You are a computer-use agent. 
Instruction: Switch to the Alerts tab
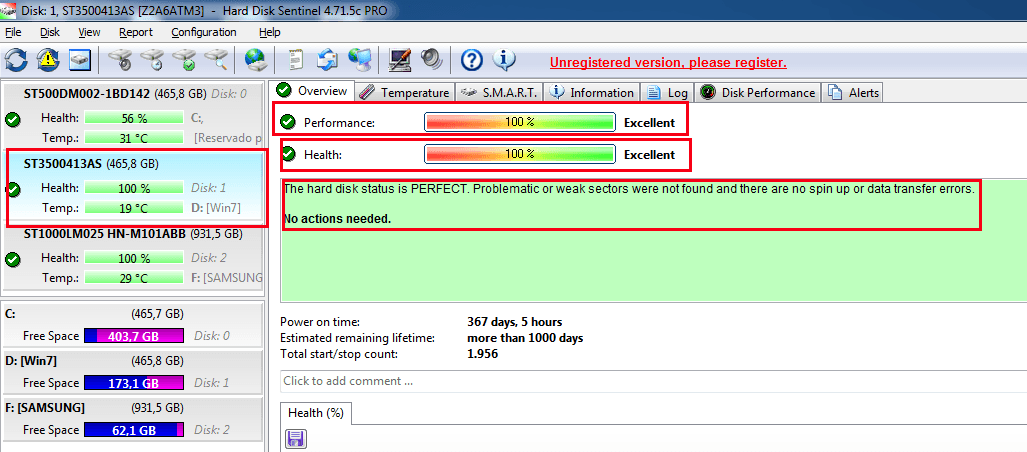coord(854,93)
